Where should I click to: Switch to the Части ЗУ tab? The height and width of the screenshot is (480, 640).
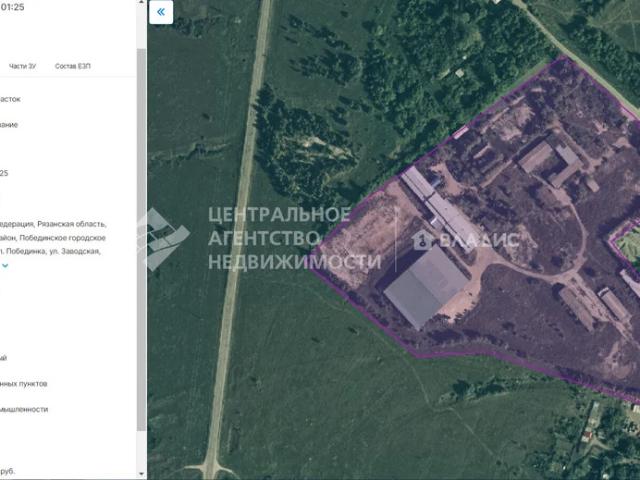22,66
